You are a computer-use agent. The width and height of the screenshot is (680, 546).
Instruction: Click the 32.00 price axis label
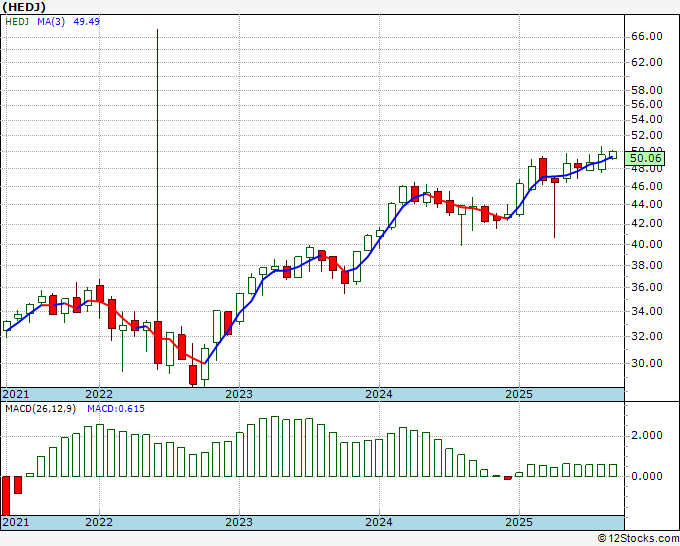point(647,336)
